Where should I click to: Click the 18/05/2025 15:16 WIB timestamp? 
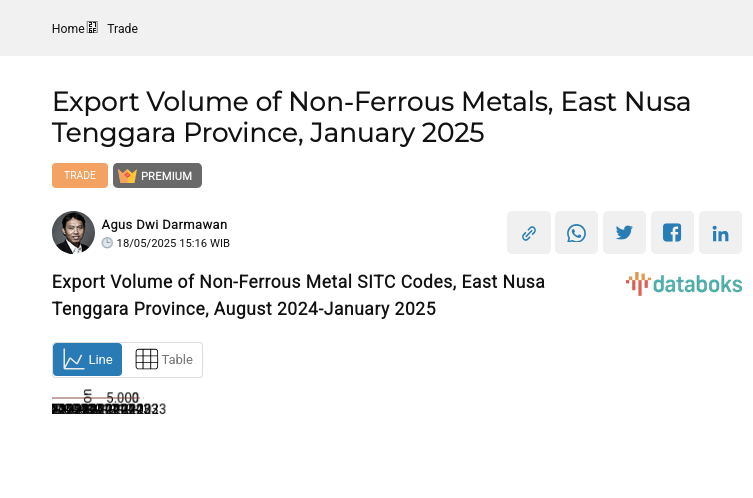173,243
